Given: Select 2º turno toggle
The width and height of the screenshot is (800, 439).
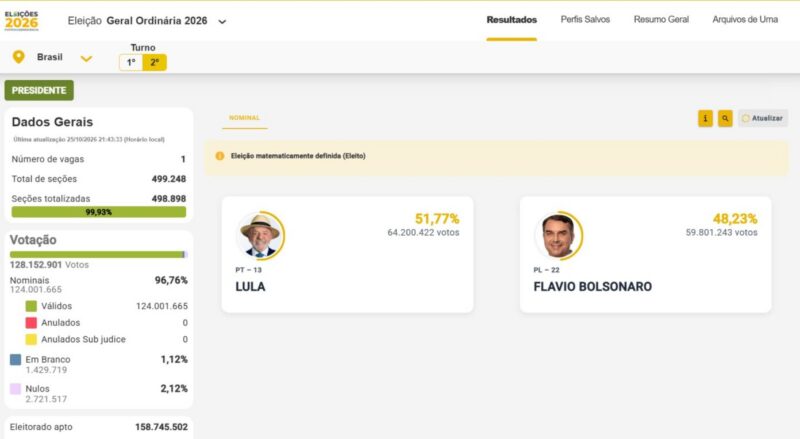Looking at the screenshot, I should (155, 62).
